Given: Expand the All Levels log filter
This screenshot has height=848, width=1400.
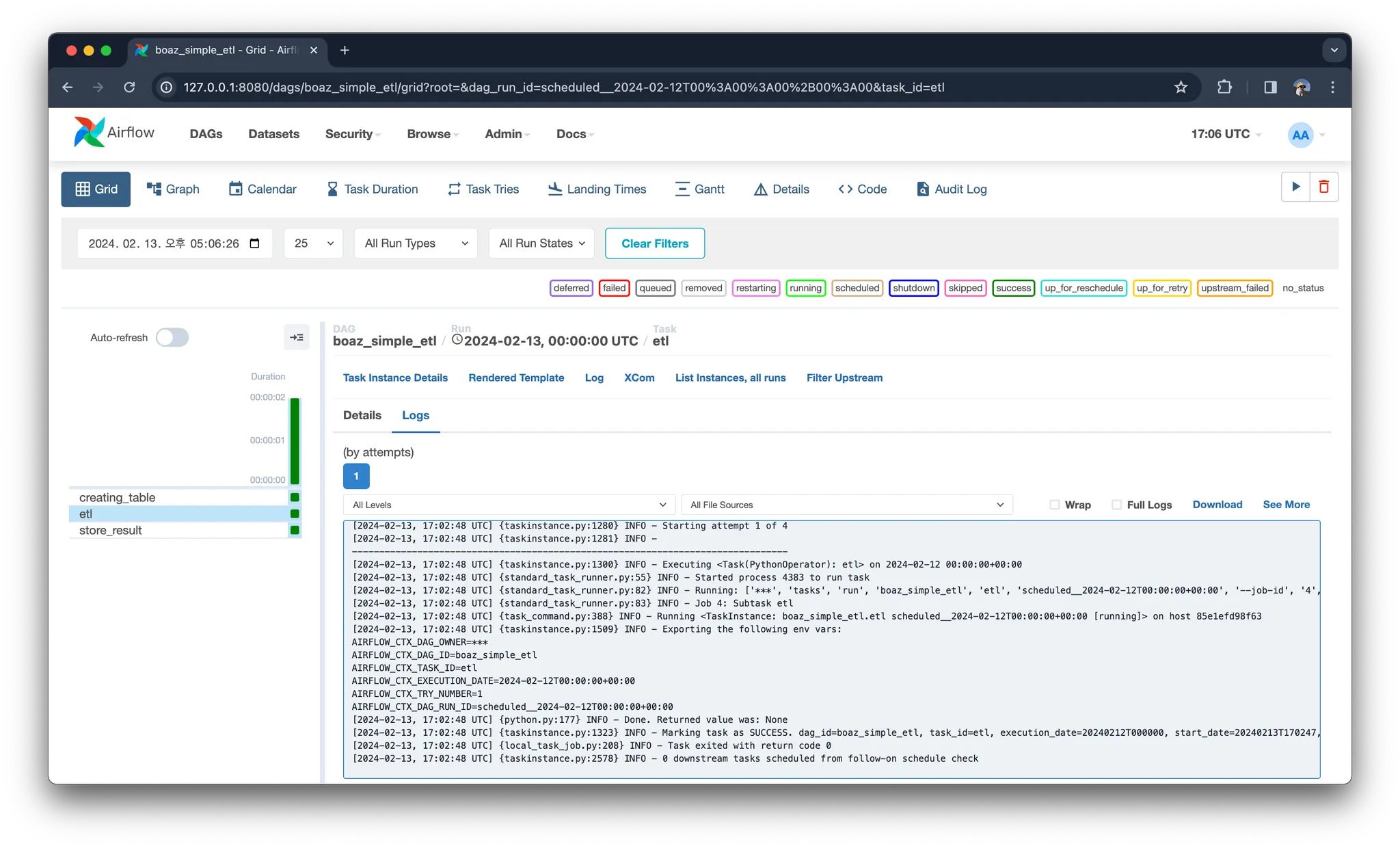Looking at the screenshot, I should pos(509,505).
